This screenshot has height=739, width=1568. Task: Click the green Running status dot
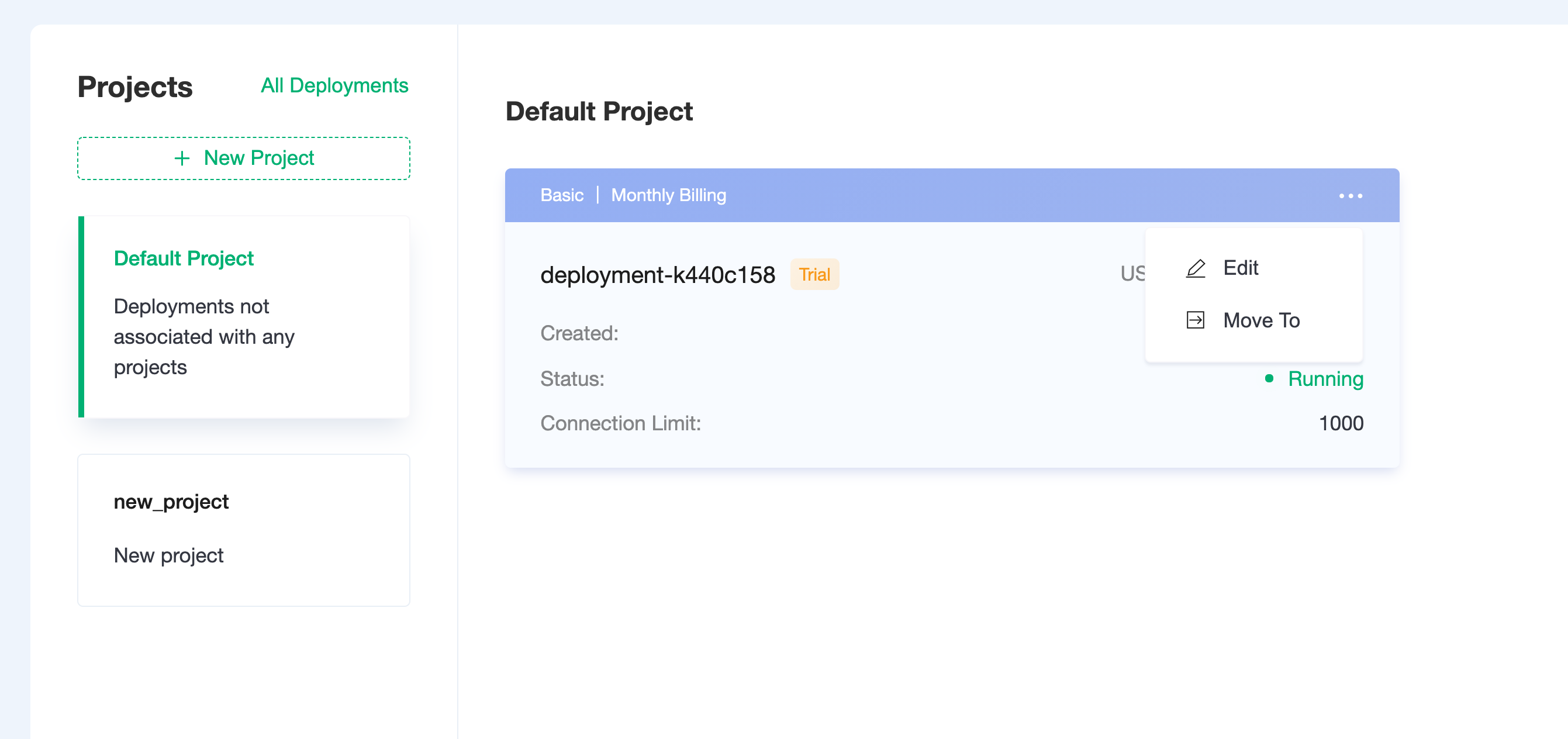1269,379
